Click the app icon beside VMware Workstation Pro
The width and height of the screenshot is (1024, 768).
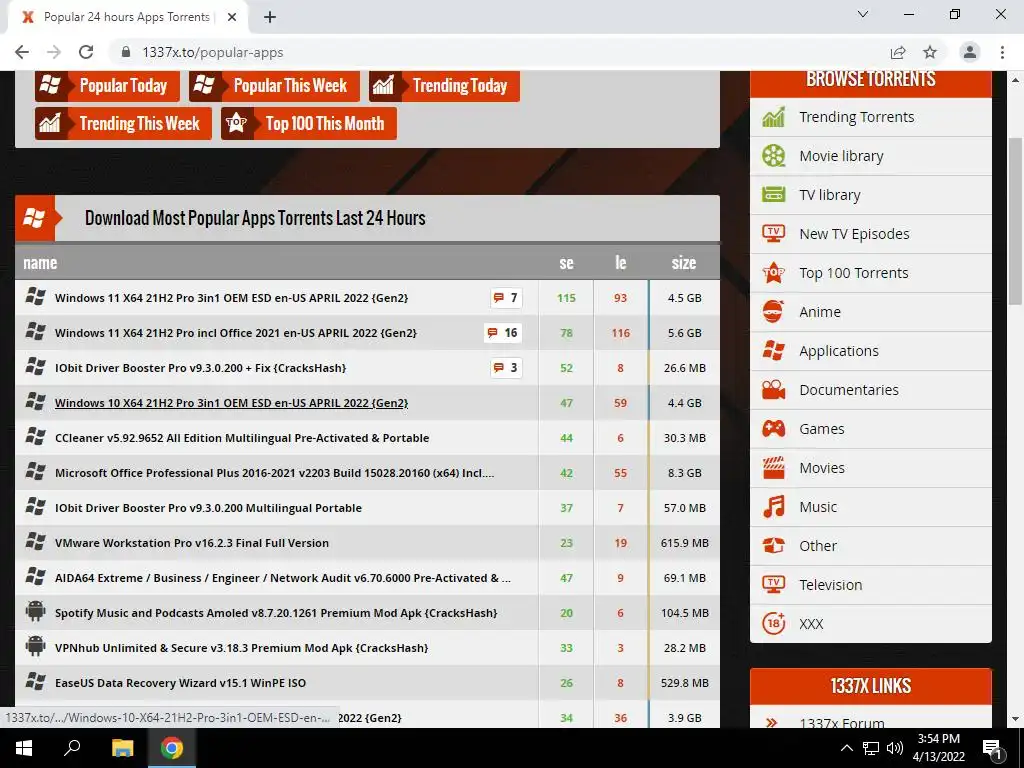(x=35, y=542)
